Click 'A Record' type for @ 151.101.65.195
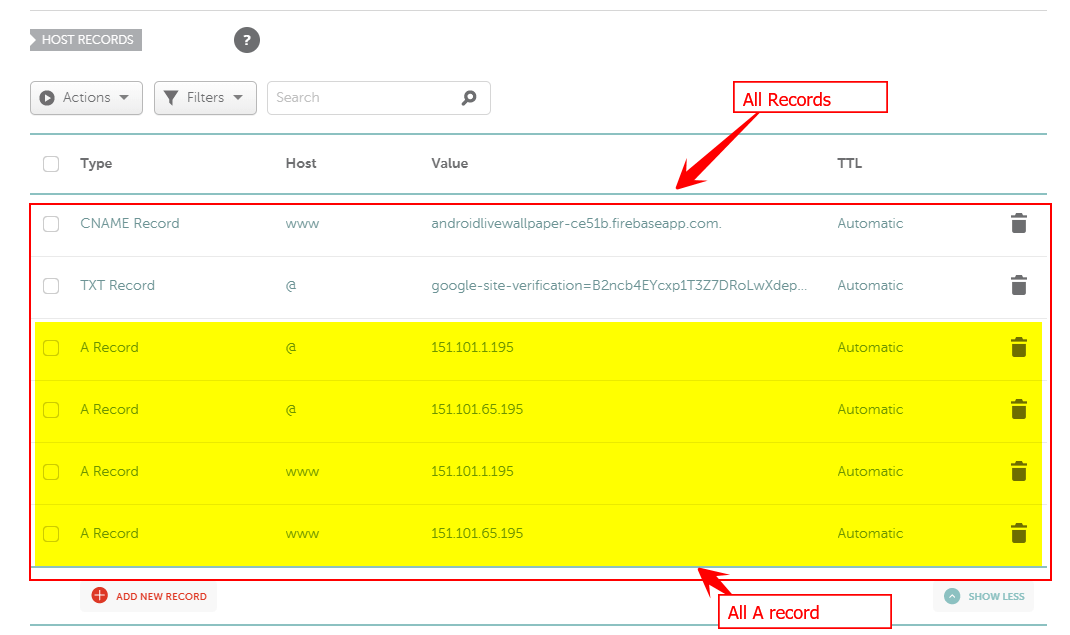The image size is (1070, 635). tap(109, 410)
